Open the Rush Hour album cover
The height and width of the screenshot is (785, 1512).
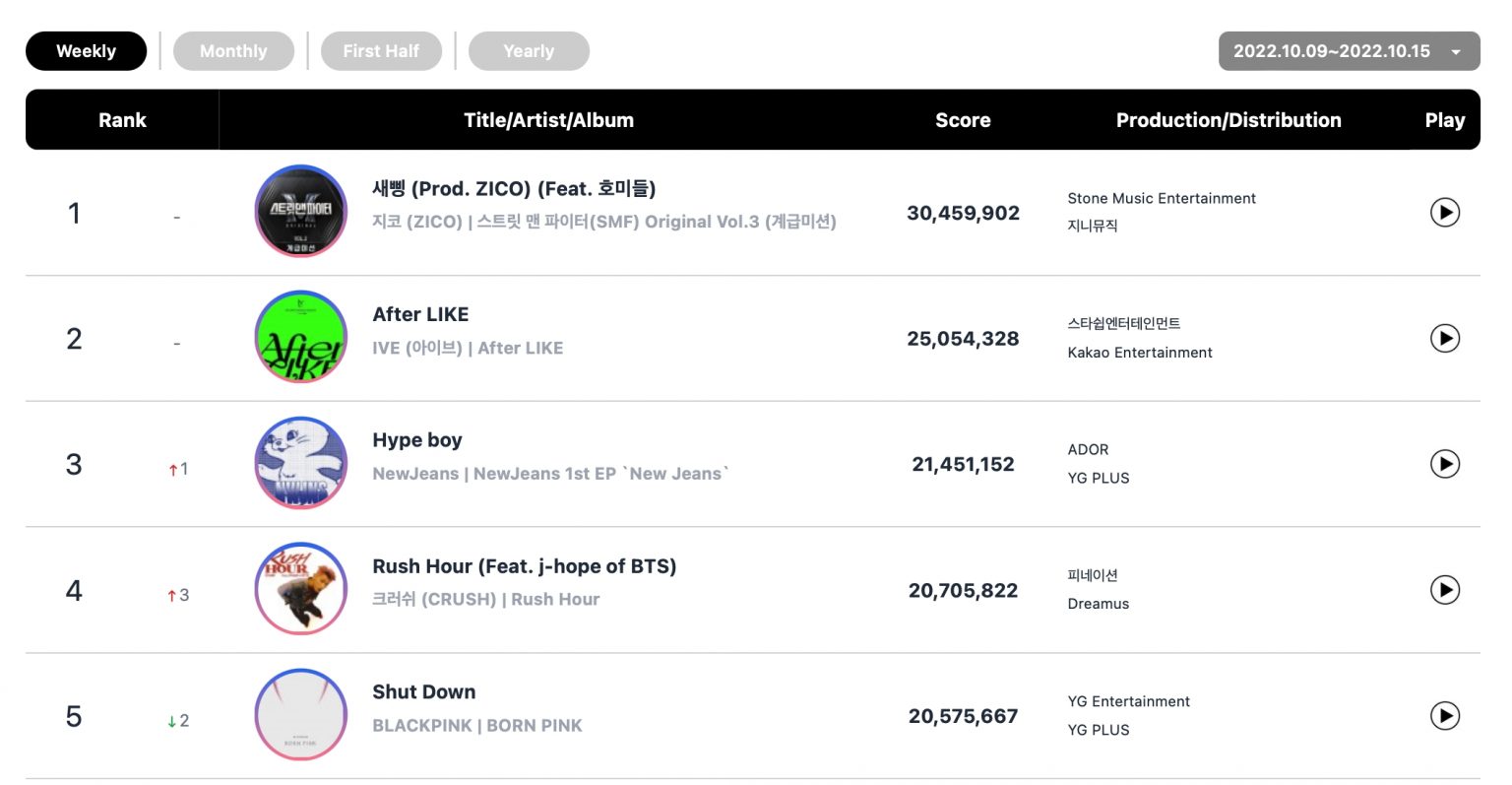[301, 589]
